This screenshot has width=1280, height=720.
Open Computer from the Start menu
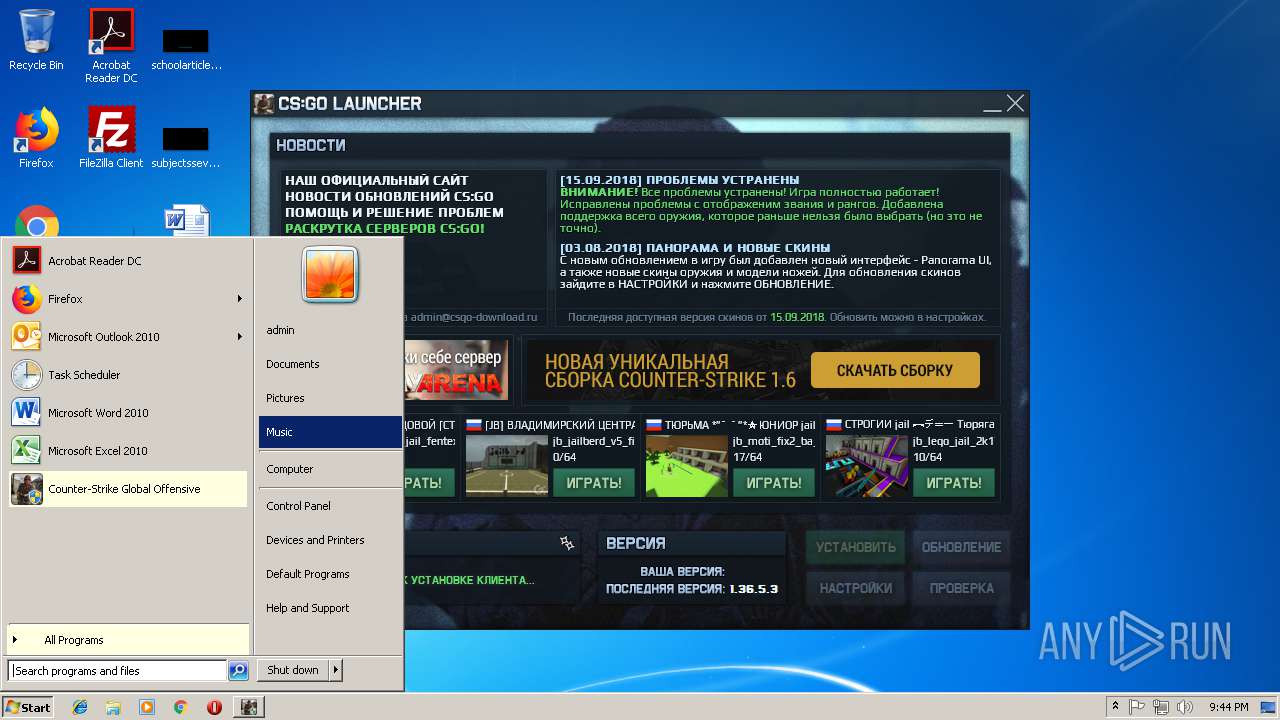coord(330,469)
